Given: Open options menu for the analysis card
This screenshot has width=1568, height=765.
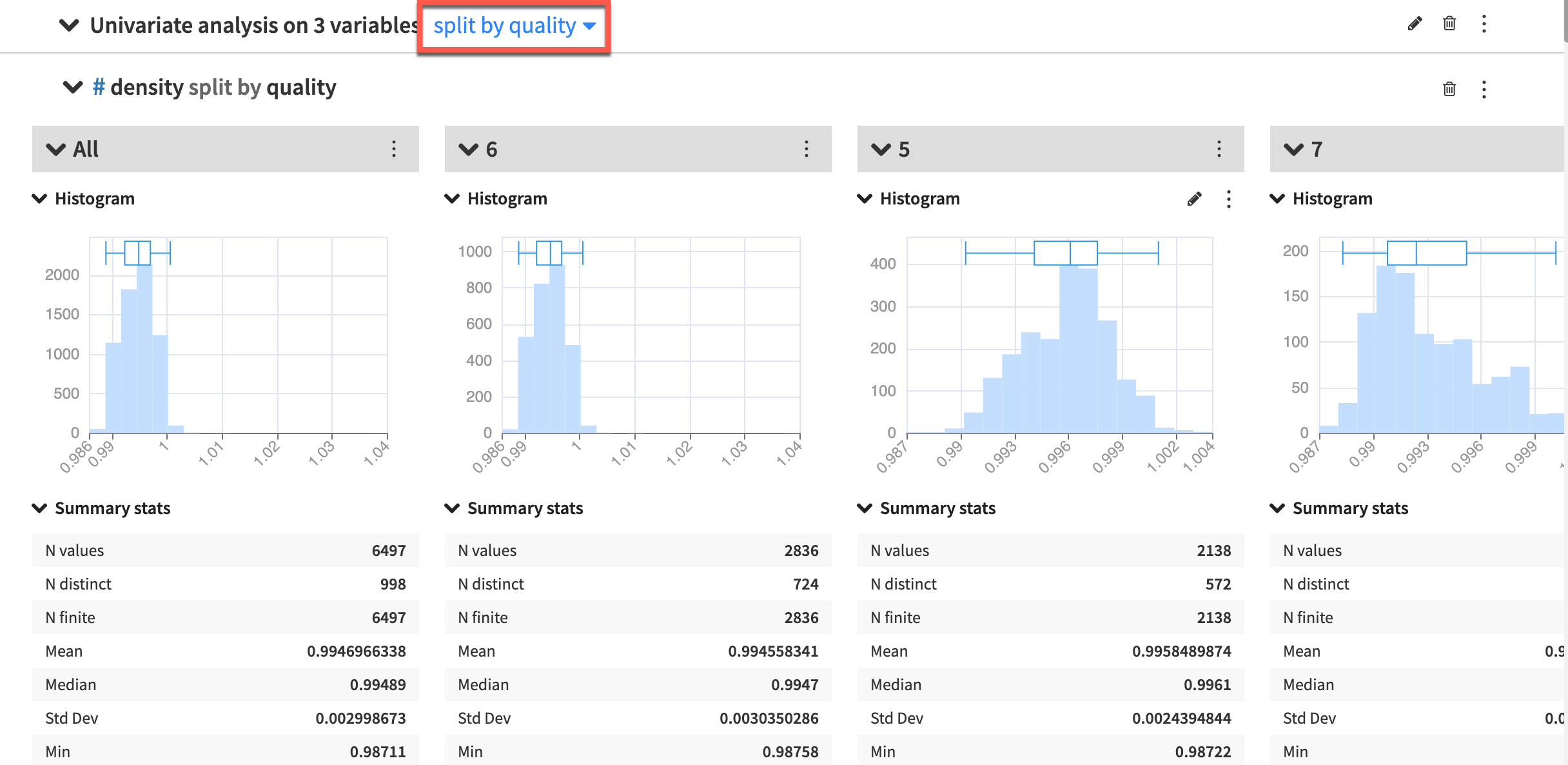Looking at the screenshot, I should [1484, 24].
